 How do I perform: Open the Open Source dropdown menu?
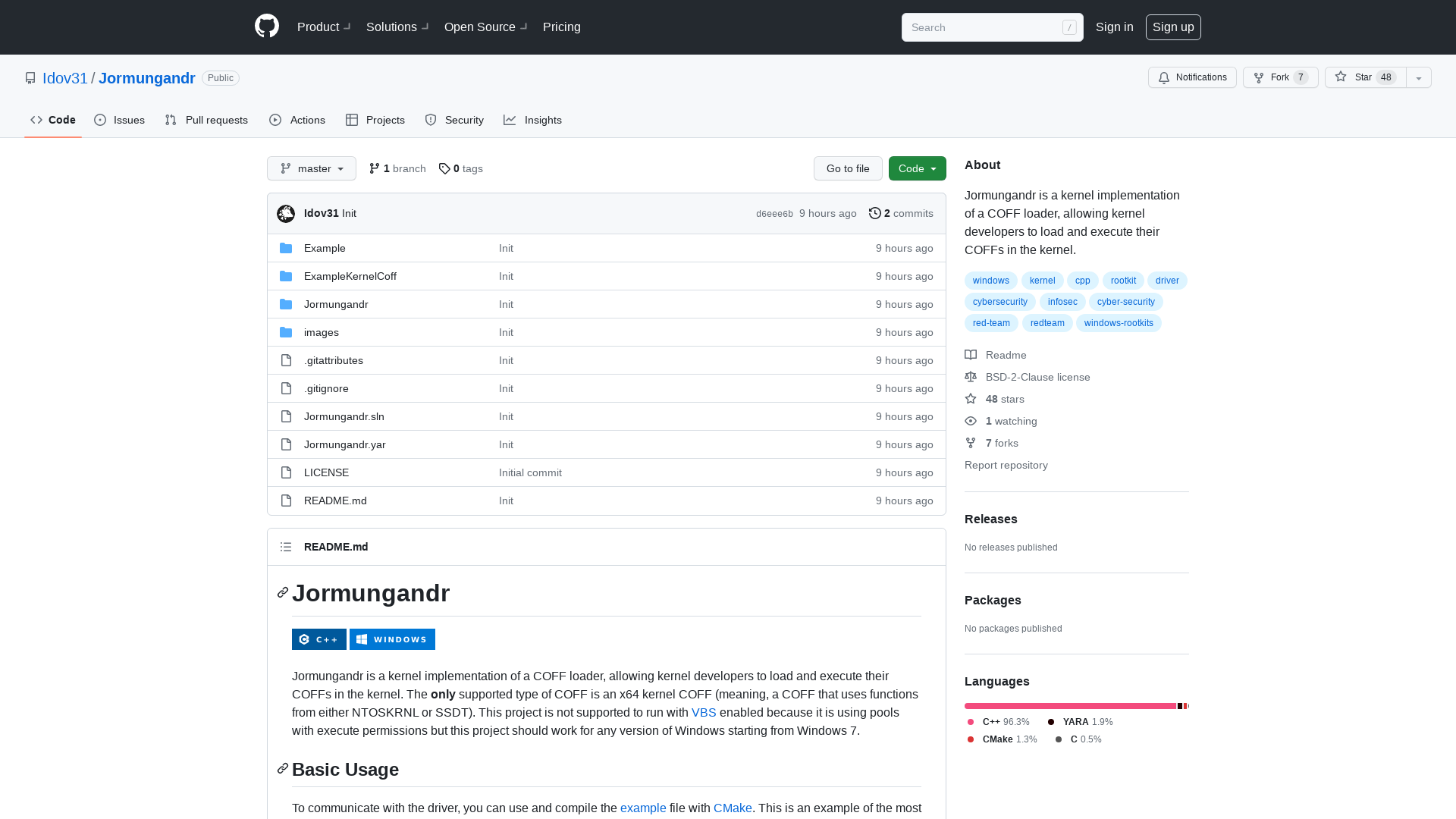486,27
